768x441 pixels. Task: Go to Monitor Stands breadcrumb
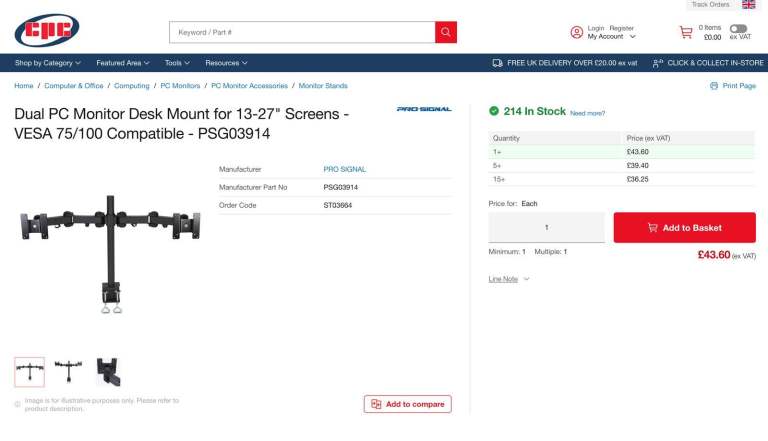[x=323, y=86]
